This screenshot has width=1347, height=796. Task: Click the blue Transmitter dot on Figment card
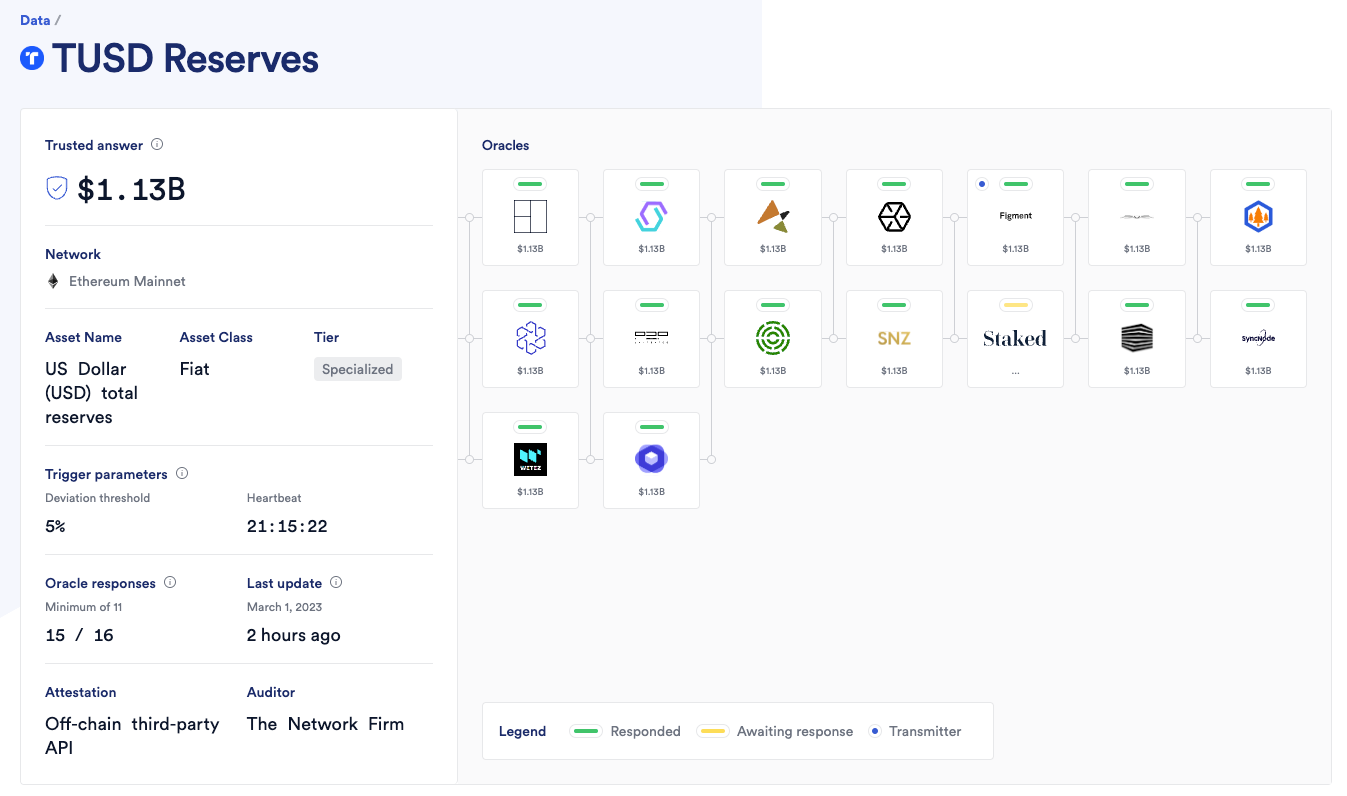(982, 184)
